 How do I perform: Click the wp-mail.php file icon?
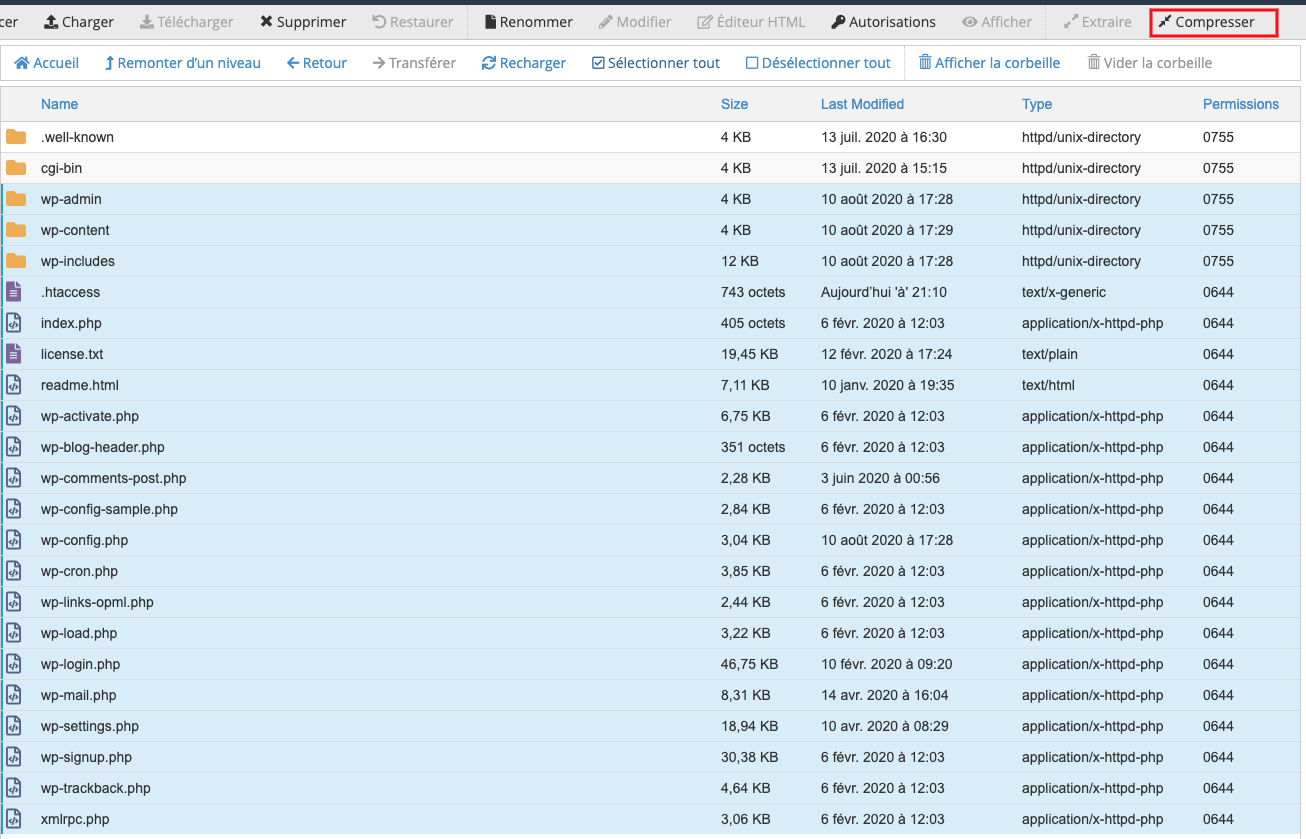point(14,695)
